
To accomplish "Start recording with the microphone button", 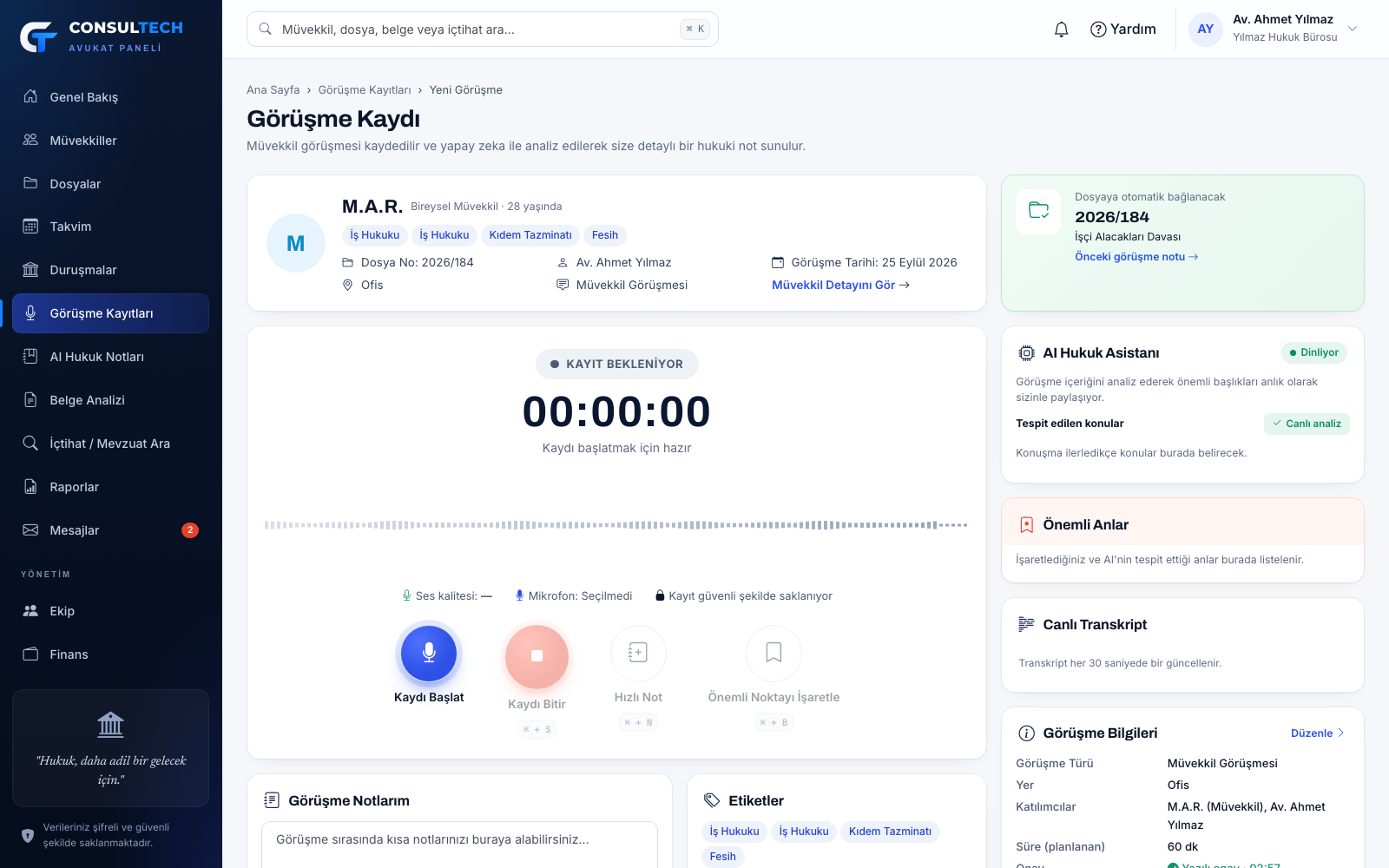I will [429, 653].
